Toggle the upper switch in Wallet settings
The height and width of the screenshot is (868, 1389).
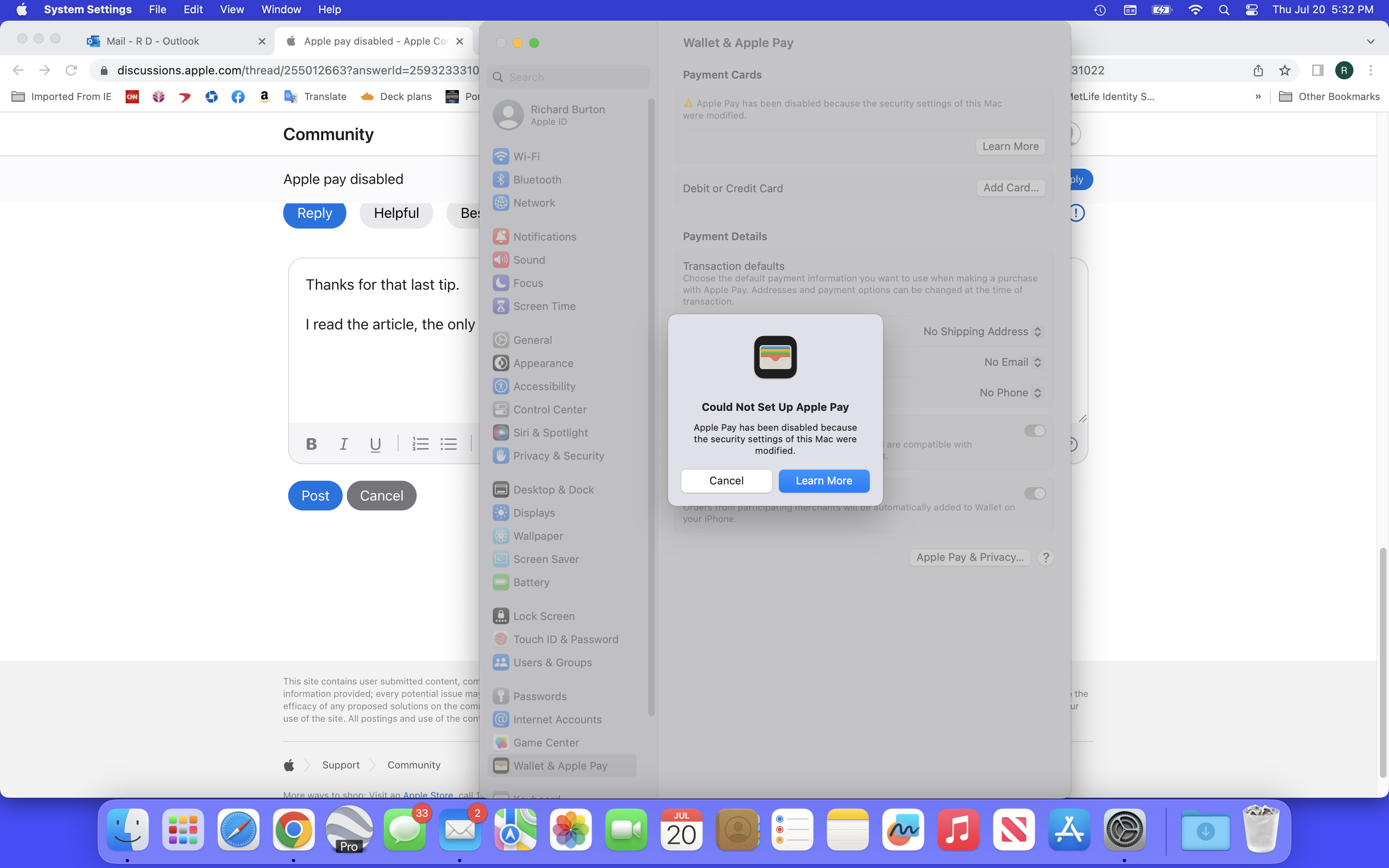tap(1034, 431)
